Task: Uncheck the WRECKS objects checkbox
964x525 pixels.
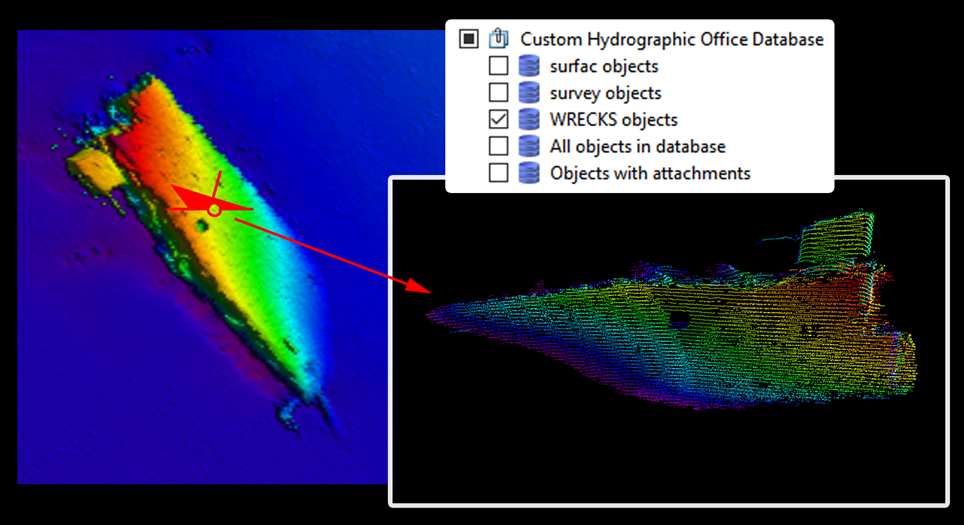Action: pyautogui.click(x=498, y=120)
